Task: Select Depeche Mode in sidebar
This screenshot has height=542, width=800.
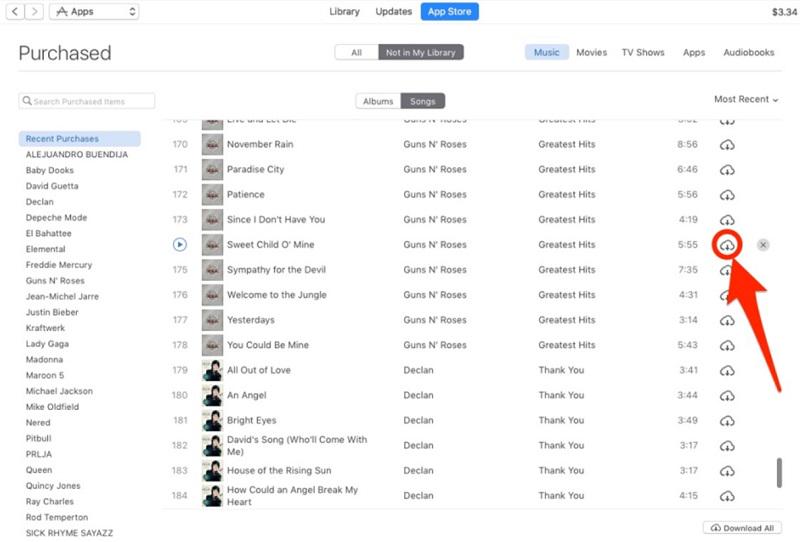Action: pyautogui.click(x=56, y=217)
